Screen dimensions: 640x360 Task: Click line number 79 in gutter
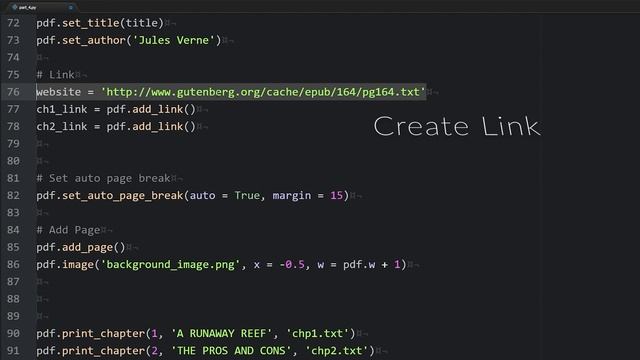click(x=13, y=144)
